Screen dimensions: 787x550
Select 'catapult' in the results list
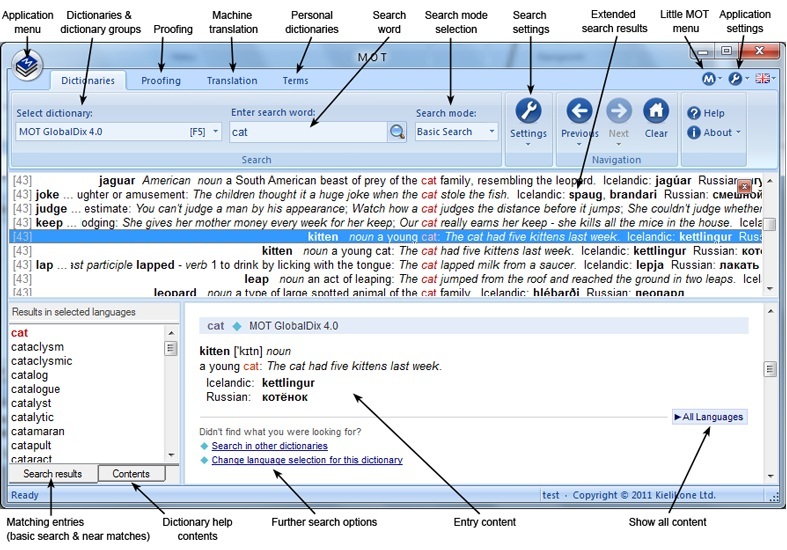[x=31, y=445]
